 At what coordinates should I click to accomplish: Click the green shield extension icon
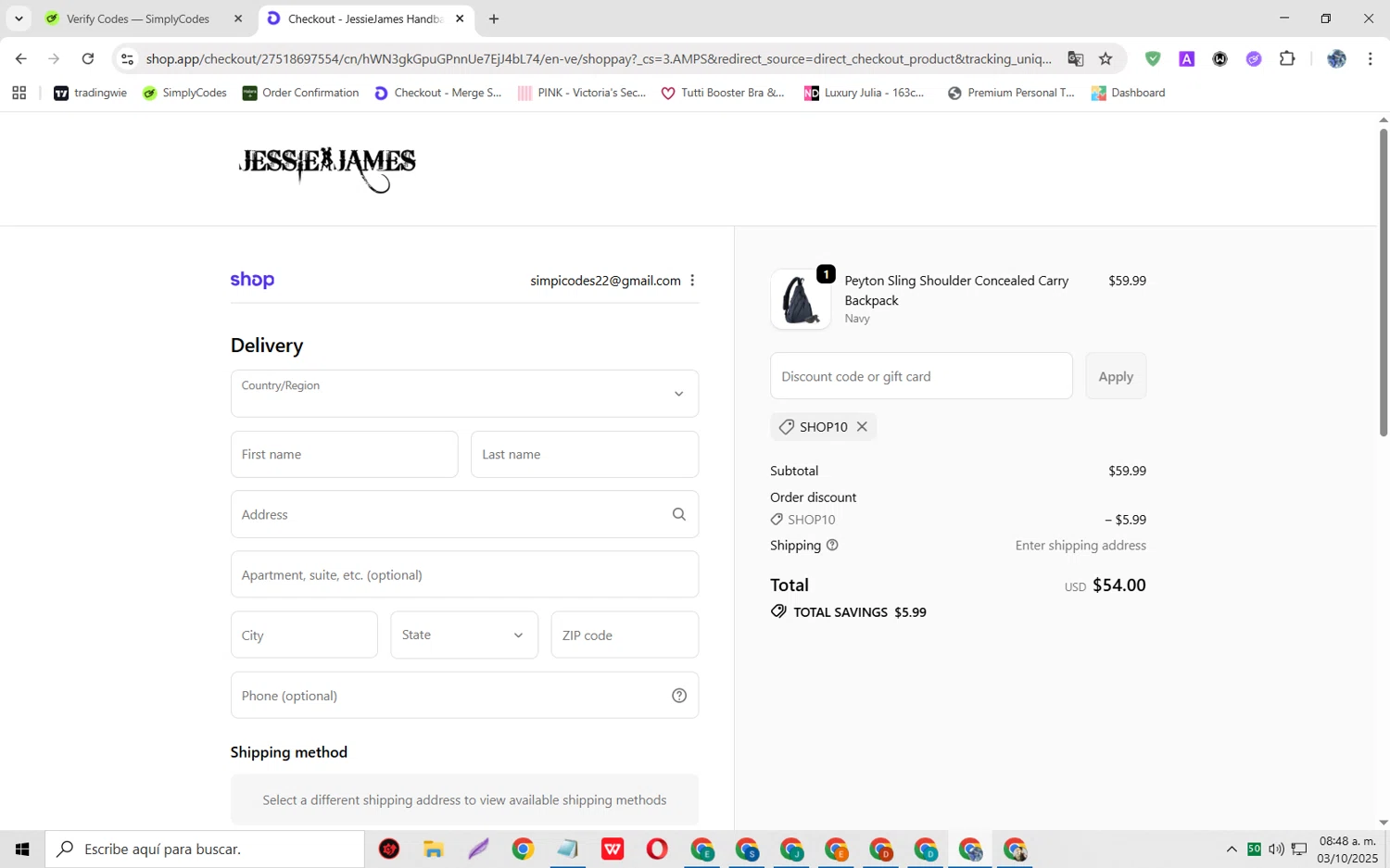1153,58
